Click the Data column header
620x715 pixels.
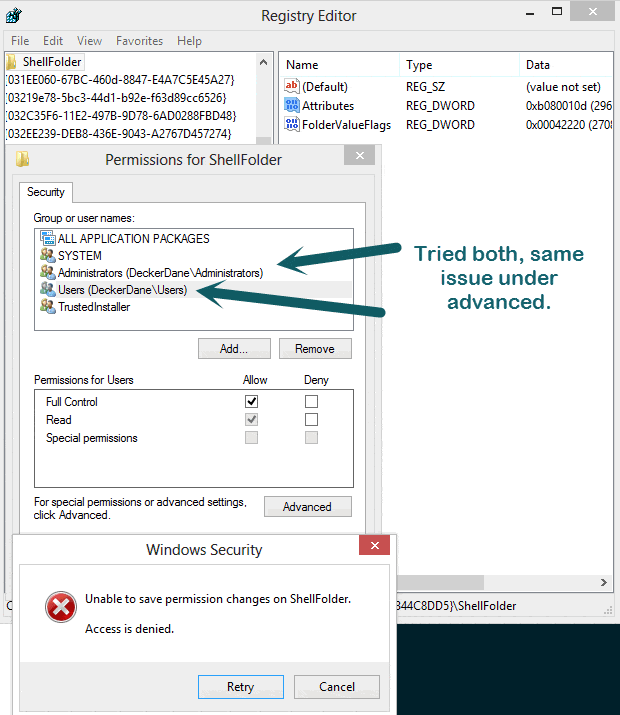click(x=566, y=65)
